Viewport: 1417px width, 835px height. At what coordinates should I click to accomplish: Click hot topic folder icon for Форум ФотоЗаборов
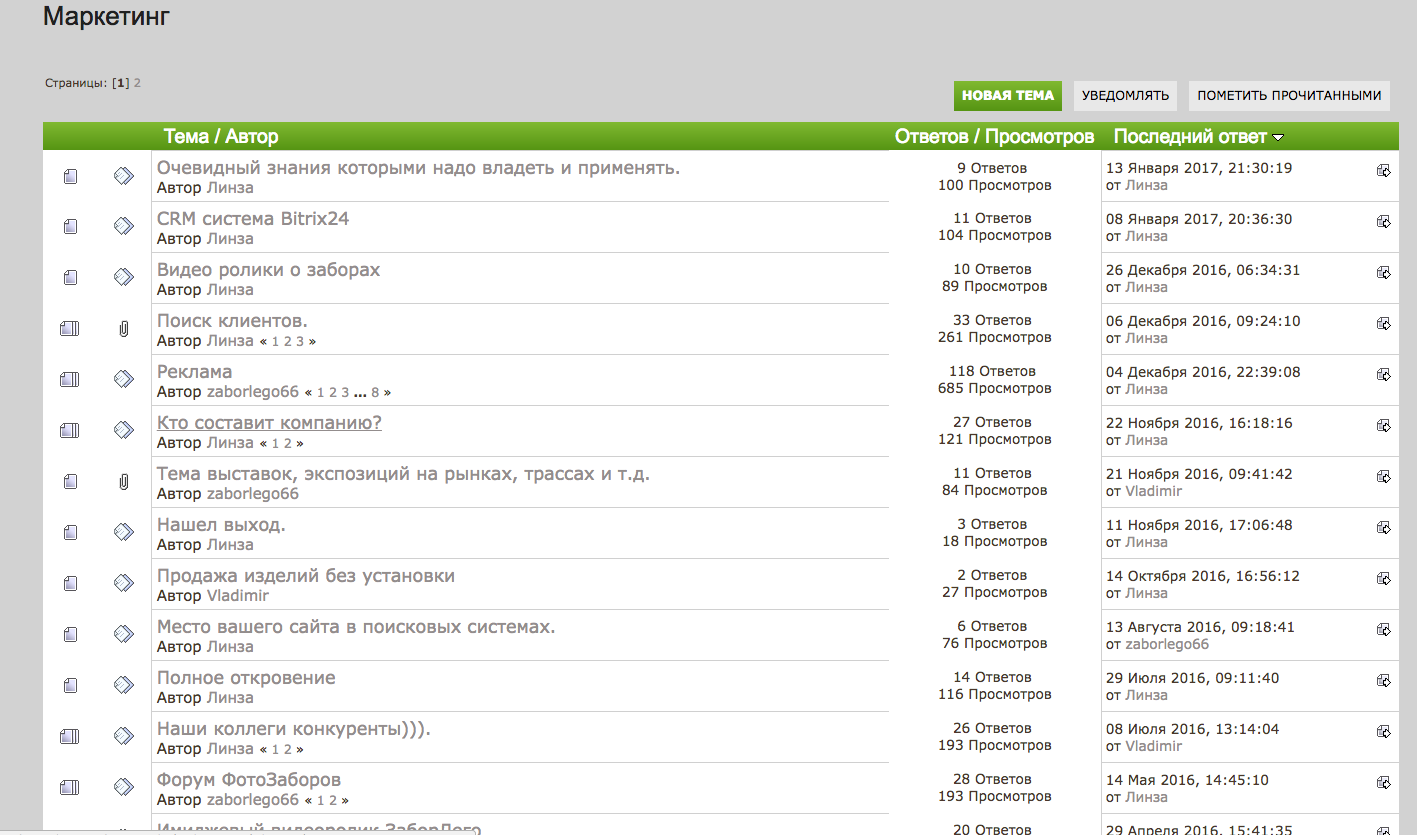point(69,788)
